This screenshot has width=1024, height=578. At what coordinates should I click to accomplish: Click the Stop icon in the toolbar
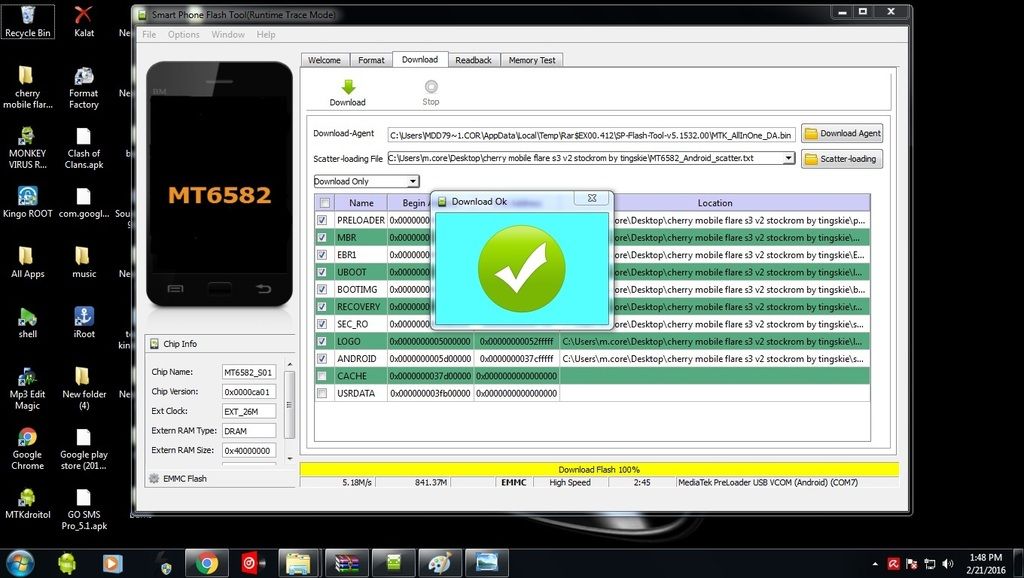(431, 87)
